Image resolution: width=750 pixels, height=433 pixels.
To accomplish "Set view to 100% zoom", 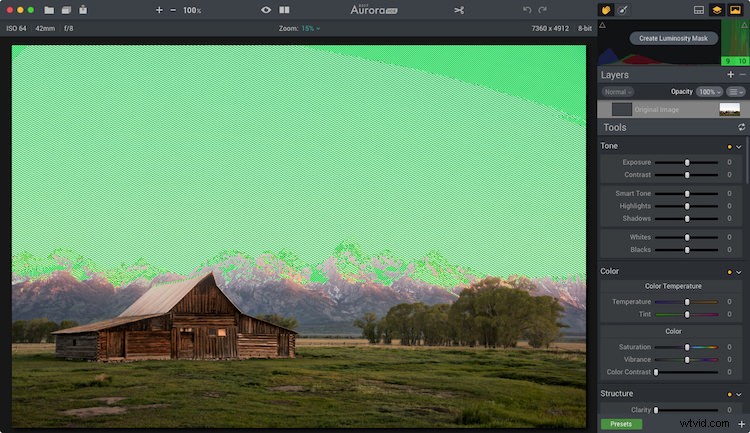I will tap(192, 10).
